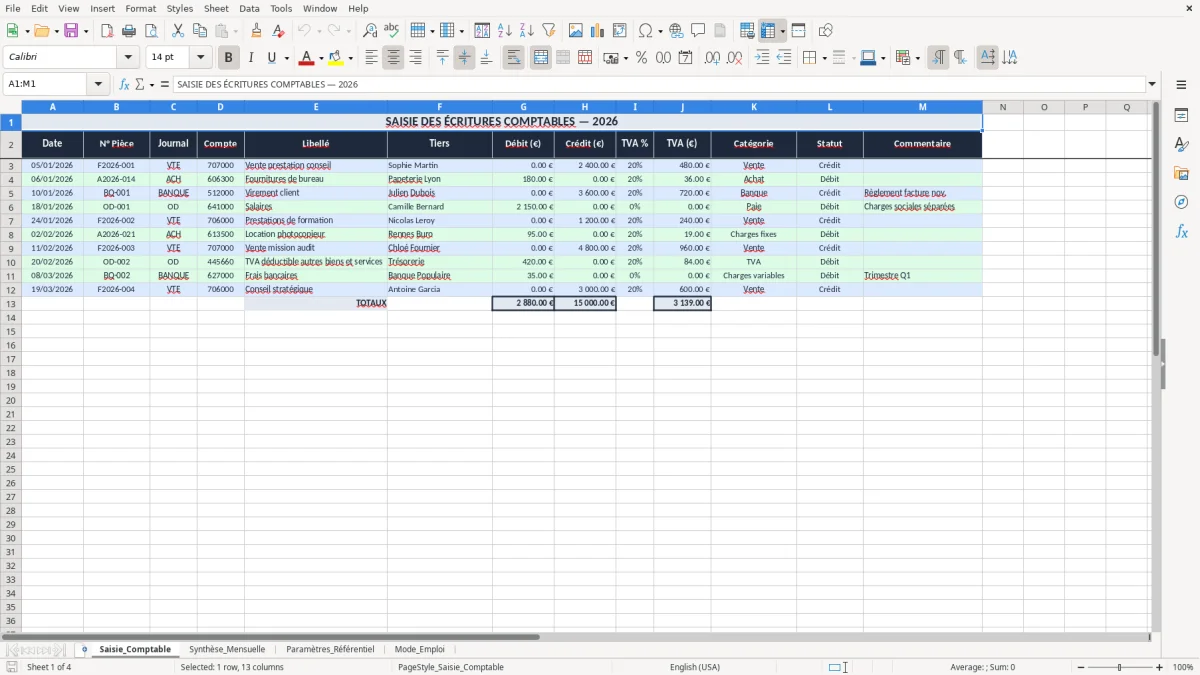Switch to the Paramètres_Référentiel sheet tab
The image size is (1200, 675).
click(x=330, y=649)
